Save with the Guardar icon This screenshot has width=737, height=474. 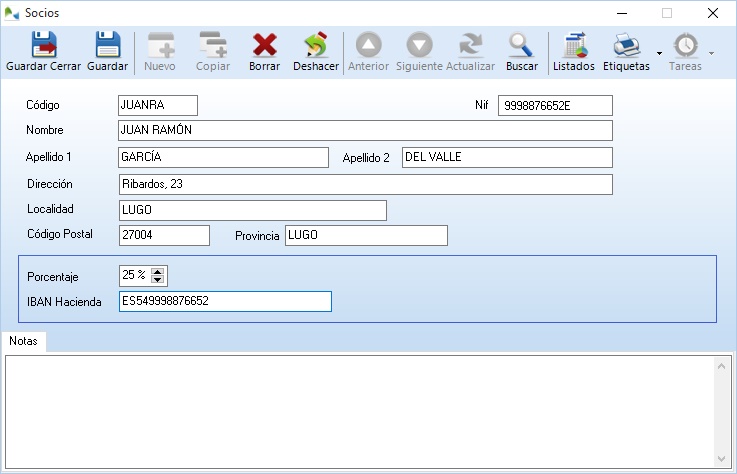[108, 45]
